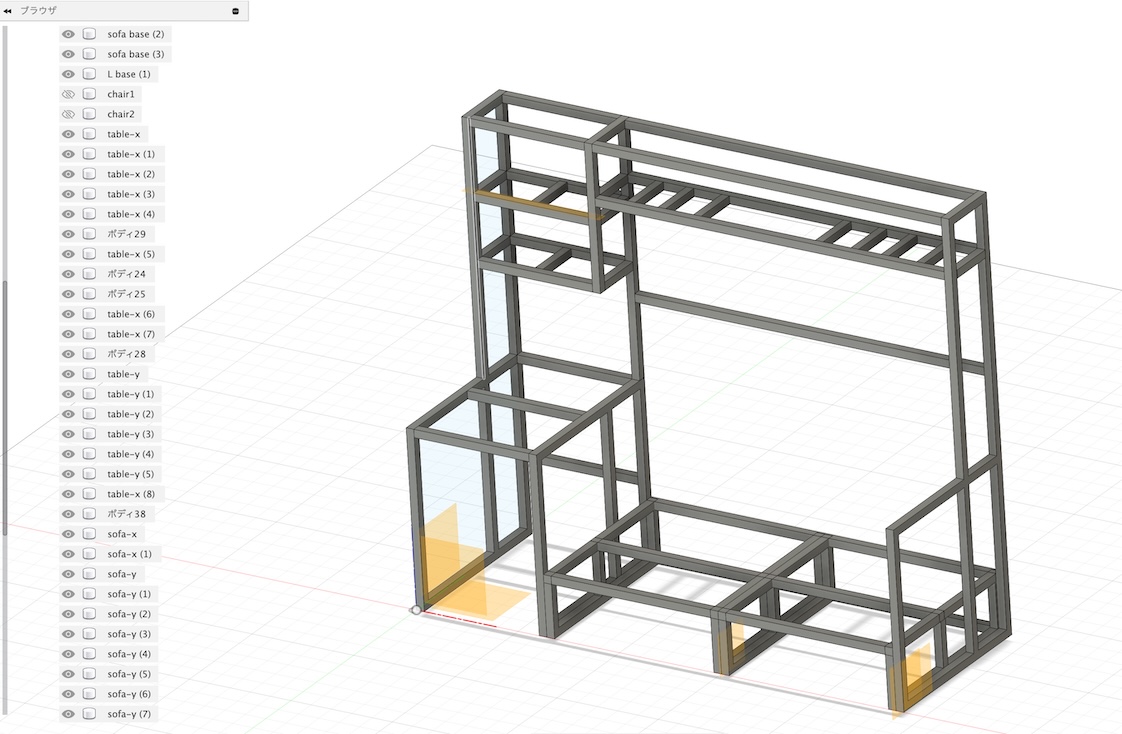Select sofa base (2) in browser tree

135,34
